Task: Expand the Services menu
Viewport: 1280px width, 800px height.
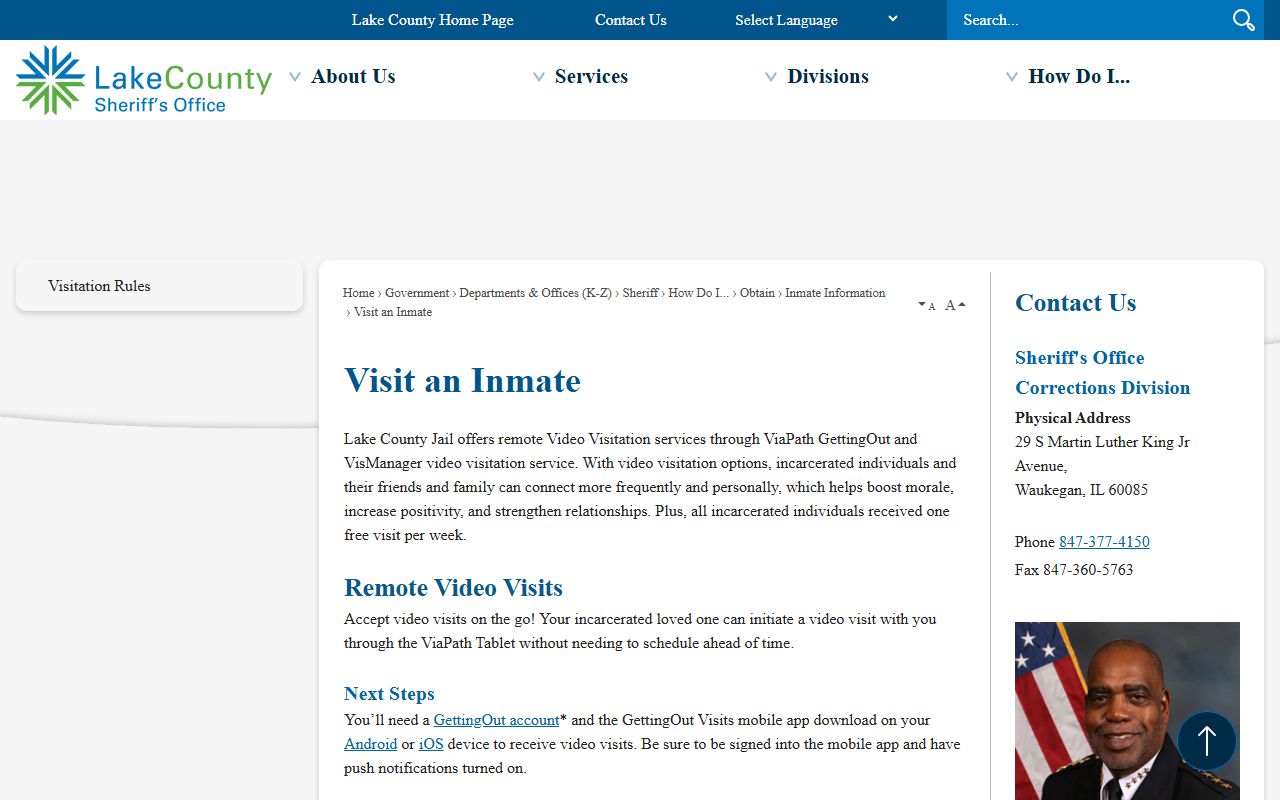Action: pyautogui.click(x=591, y=76)
